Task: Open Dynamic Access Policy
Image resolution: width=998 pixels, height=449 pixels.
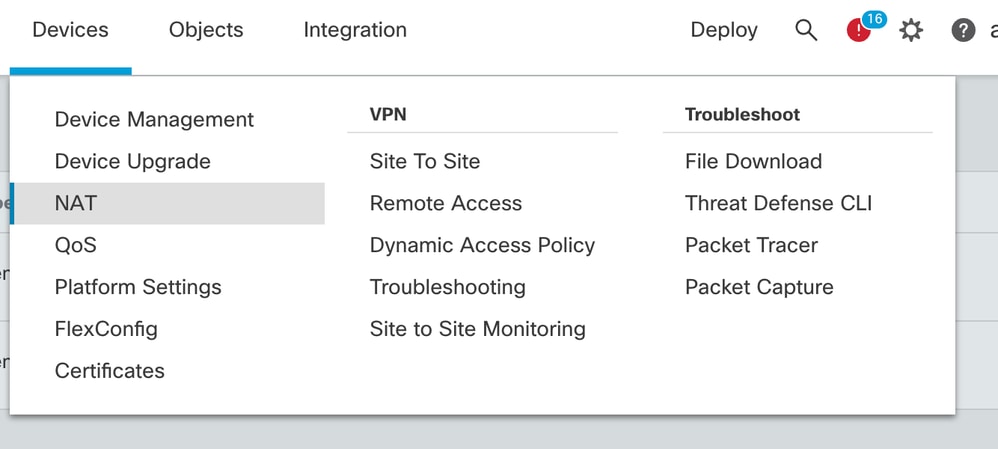Action: click(x=482, y=245)
